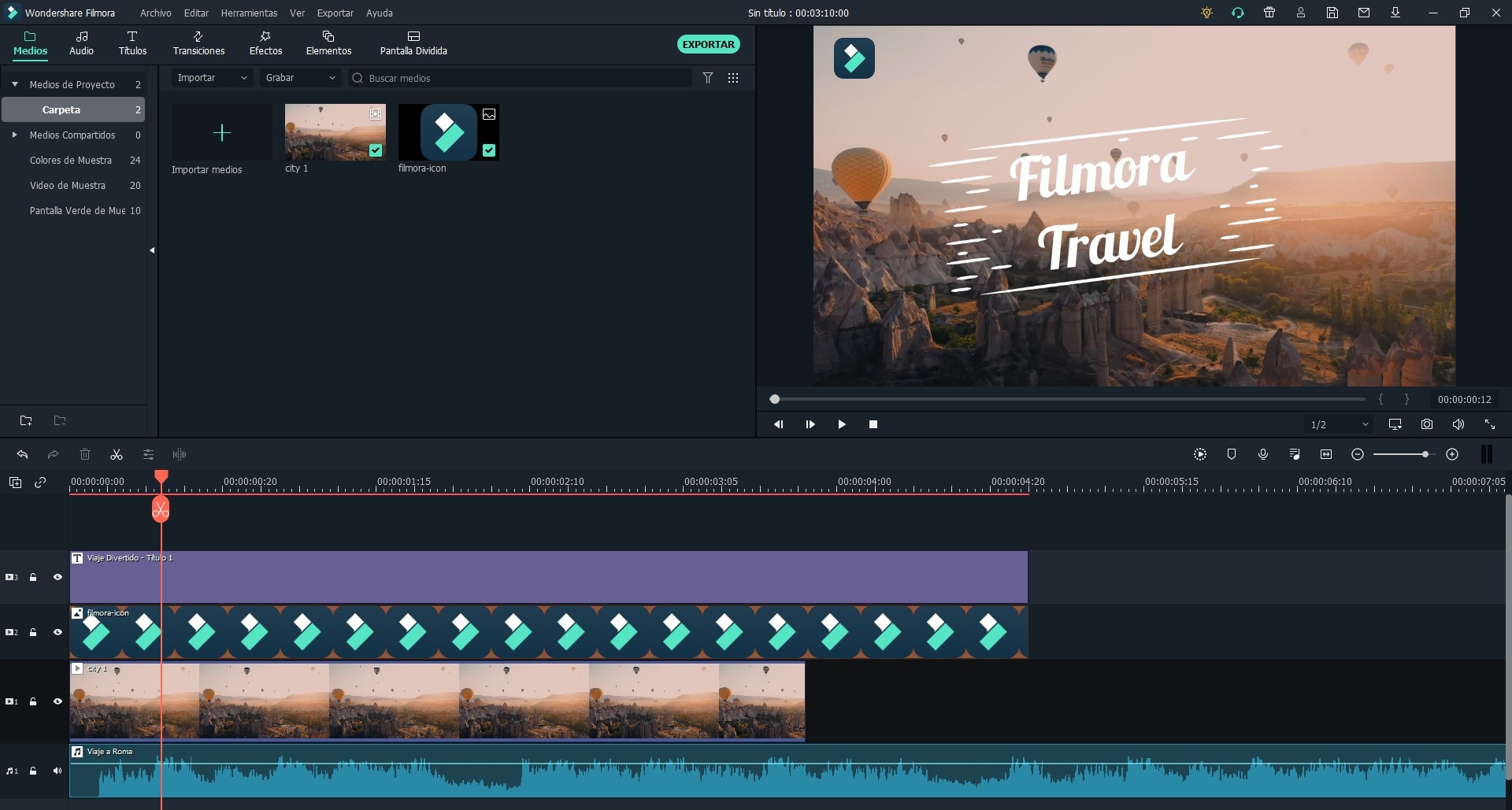Open the Grabar dropdown
Screen dimensions: 1512x810
click(300, 78)
